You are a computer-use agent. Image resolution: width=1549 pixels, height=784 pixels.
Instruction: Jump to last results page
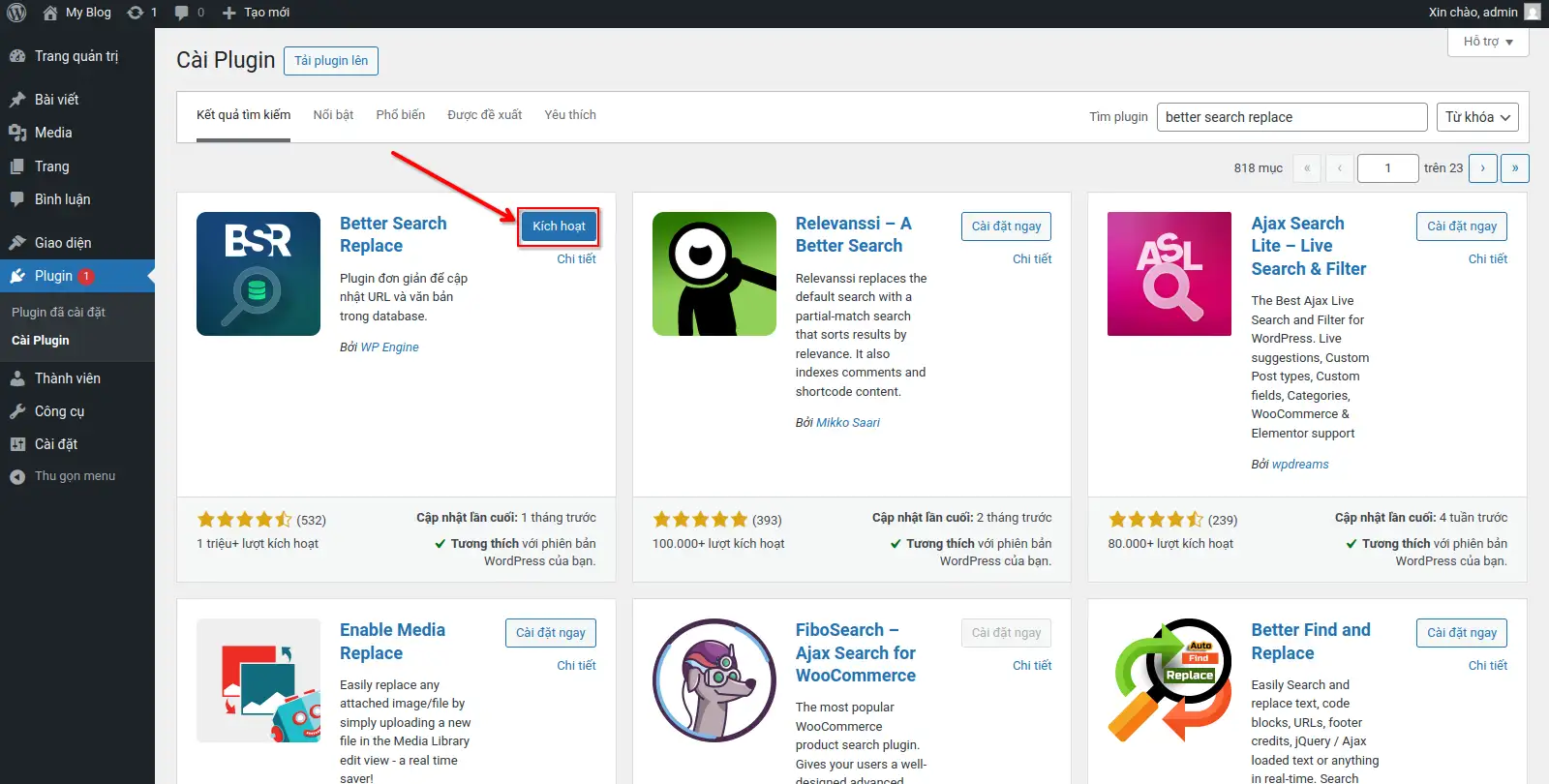coord(1515,168)
